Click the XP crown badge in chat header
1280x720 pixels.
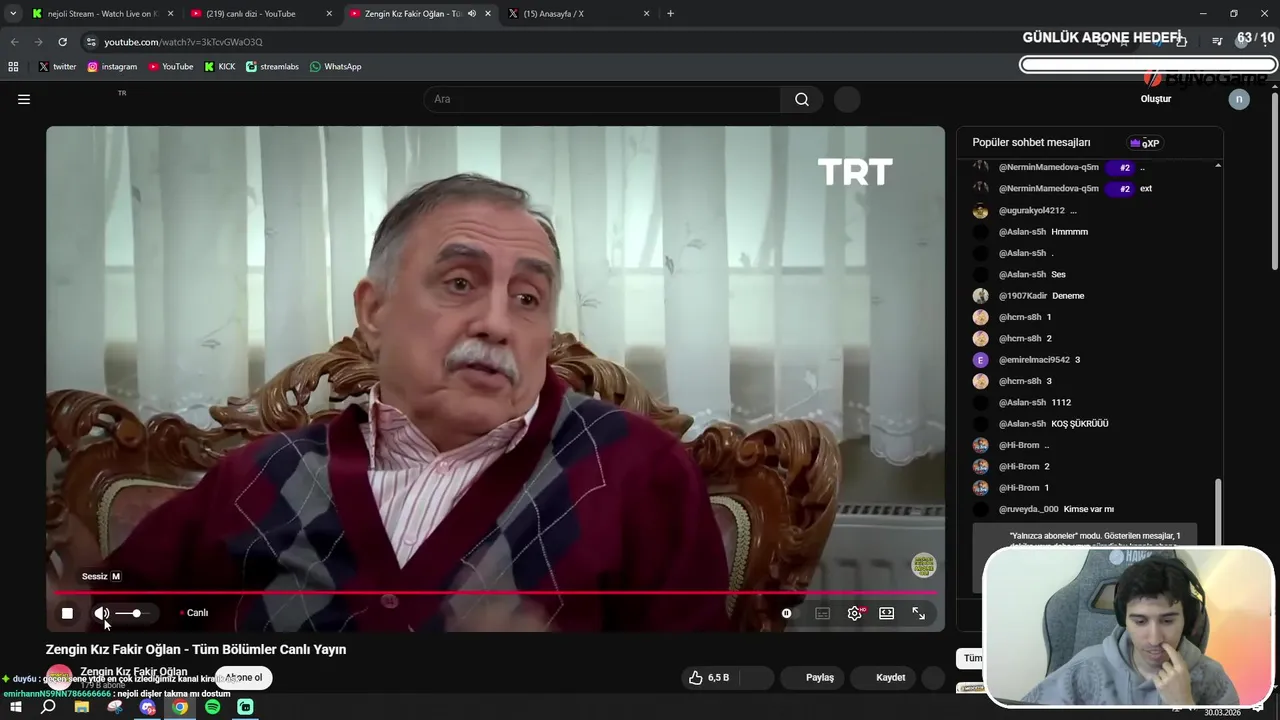click(1143, 143)
